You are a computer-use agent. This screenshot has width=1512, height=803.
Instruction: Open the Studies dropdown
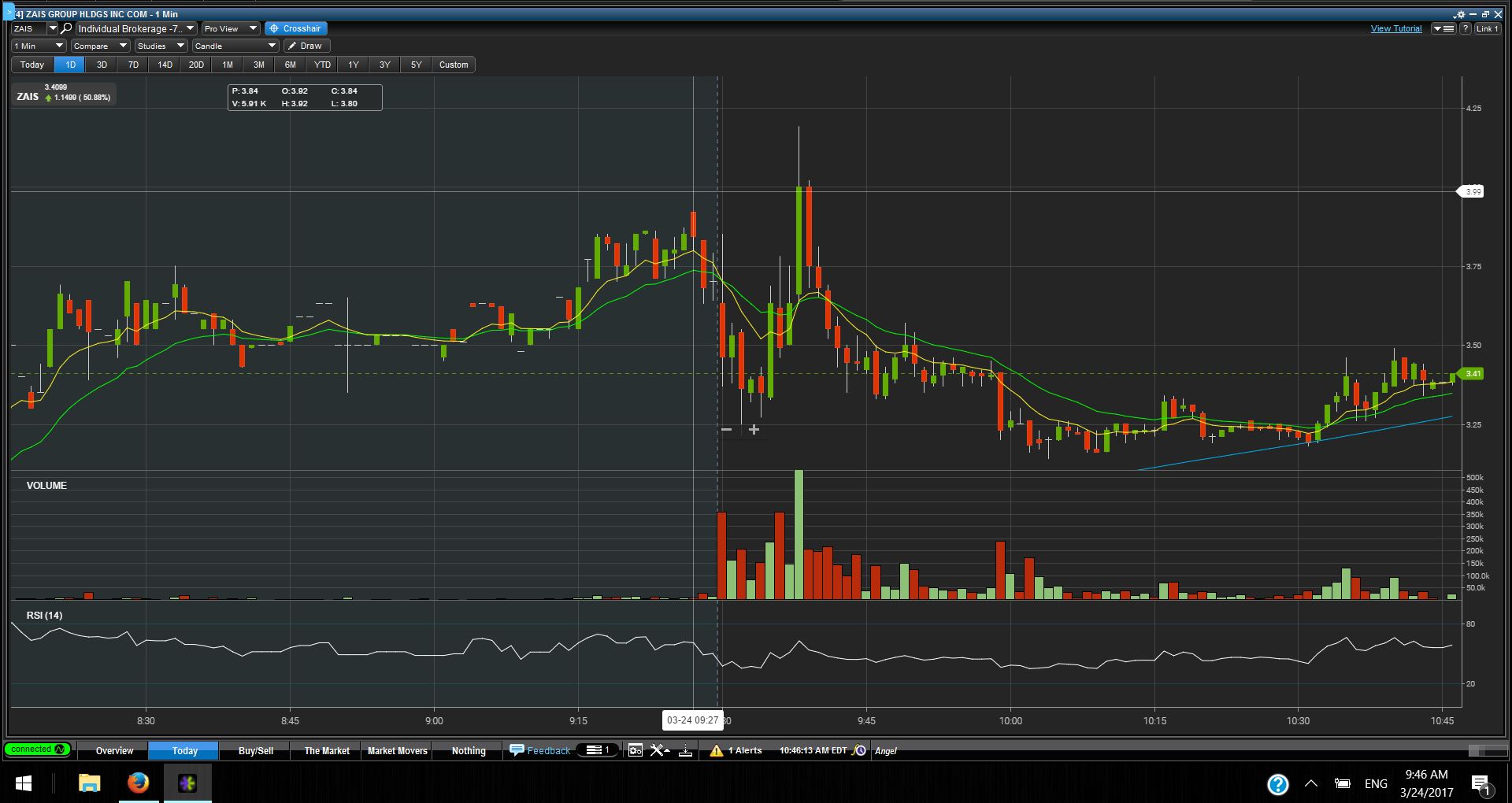[161, 46]
